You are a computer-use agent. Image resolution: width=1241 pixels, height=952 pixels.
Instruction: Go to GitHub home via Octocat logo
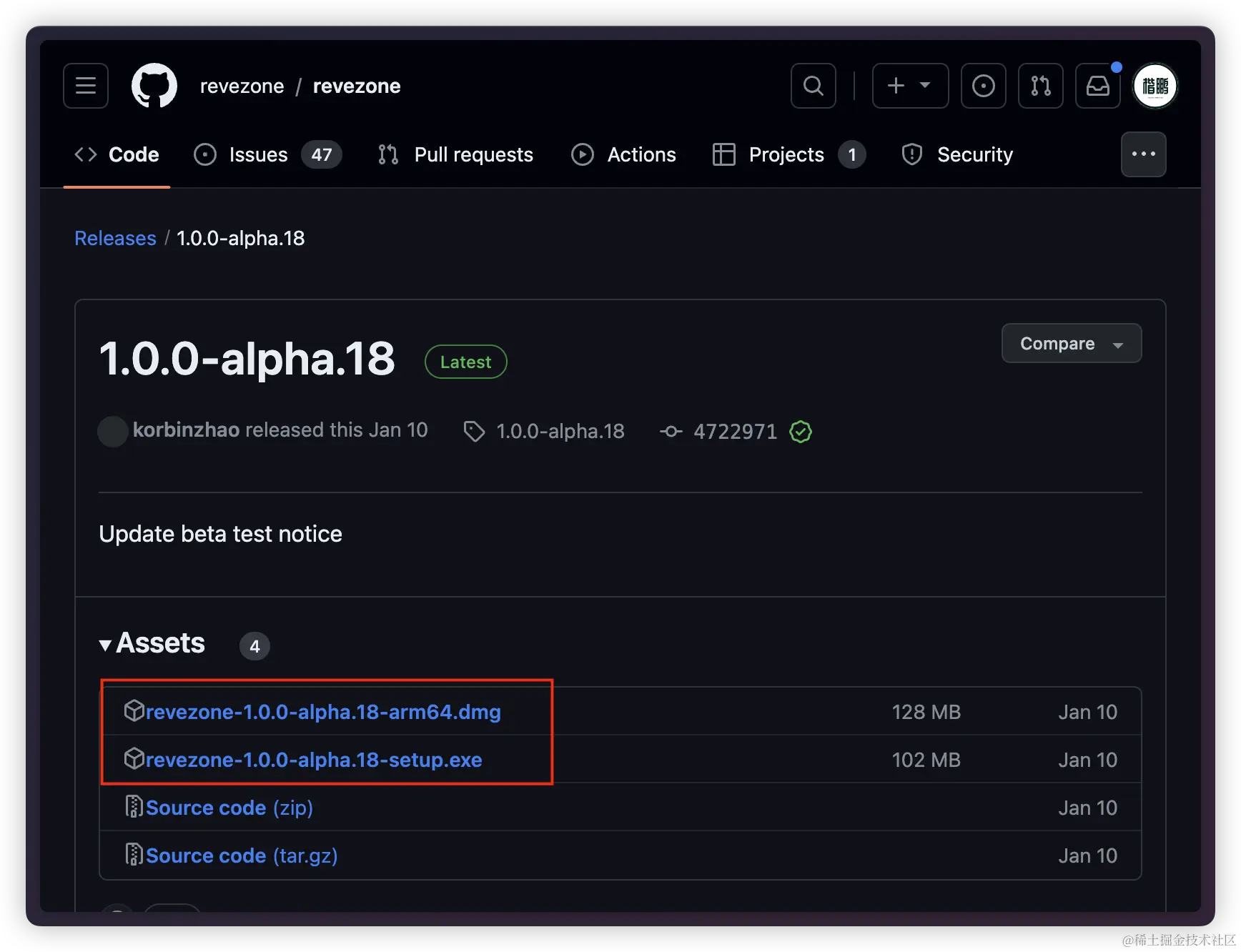coord(154,86)
